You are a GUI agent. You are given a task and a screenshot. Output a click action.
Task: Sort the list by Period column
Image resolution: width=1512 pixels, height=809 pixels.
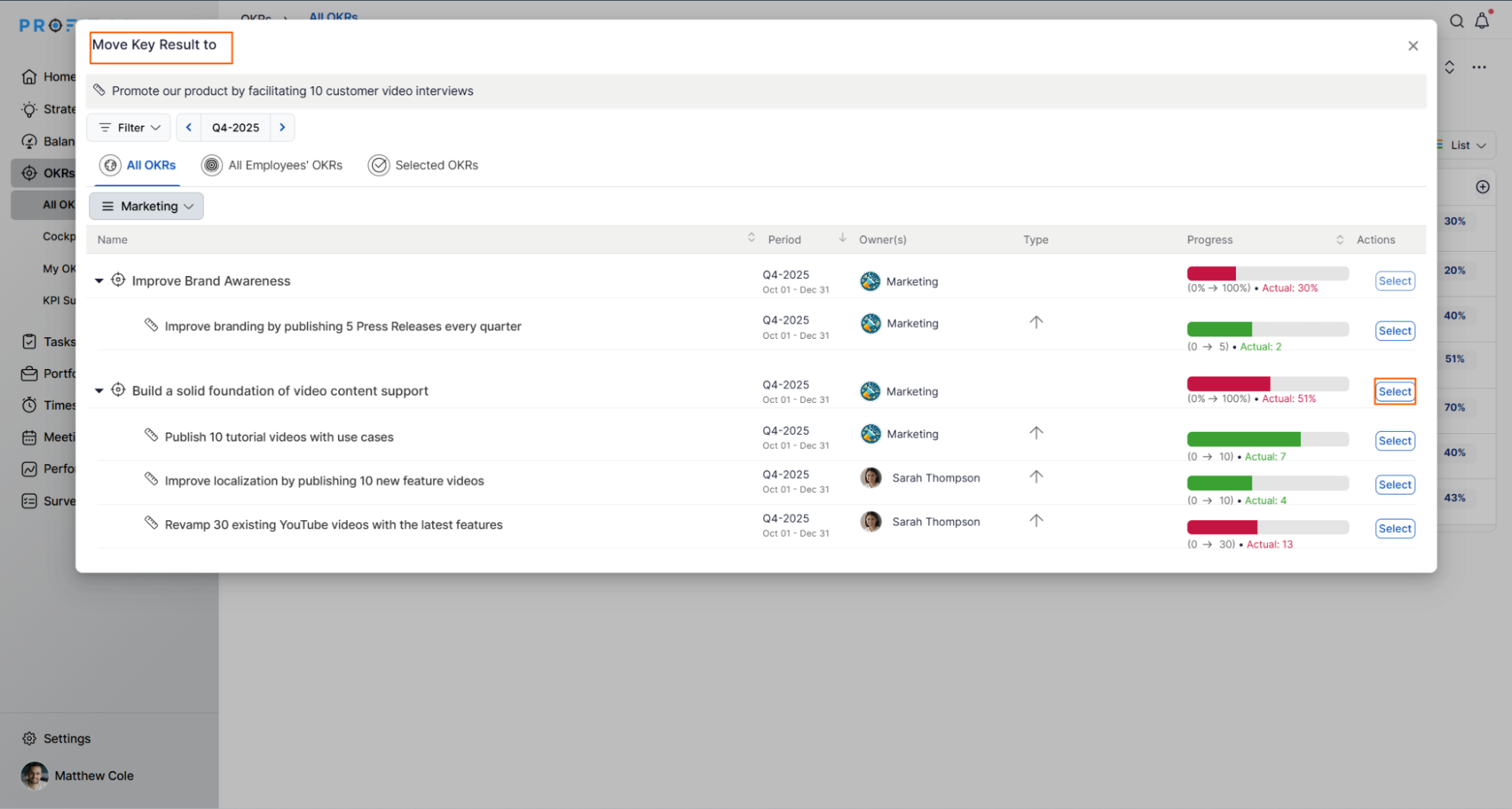pos(842,239)
